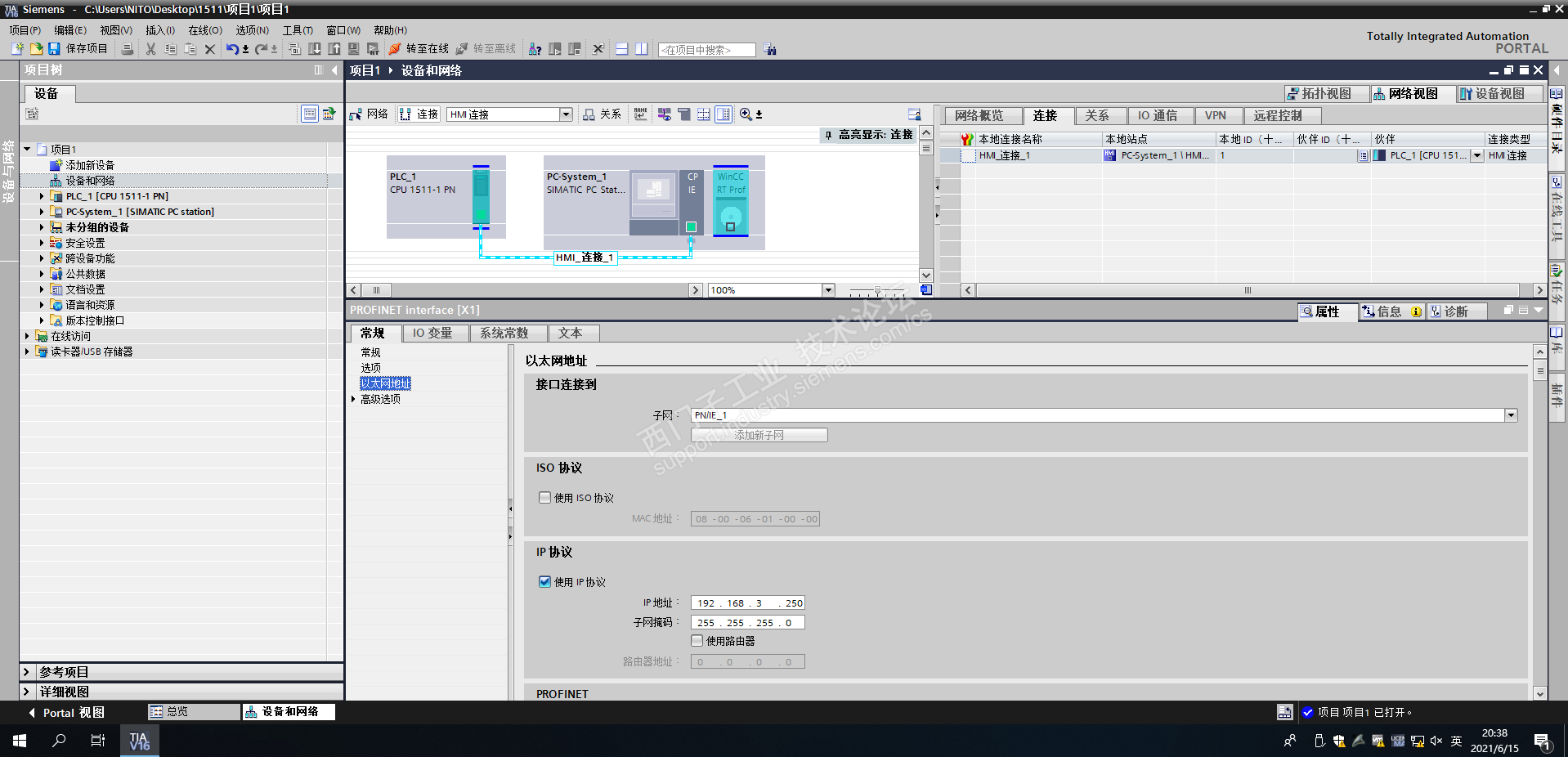Click the undo arrow icon
This screenshot has width=1568, height=757.
pyautogui.click(x=232, y=49)
